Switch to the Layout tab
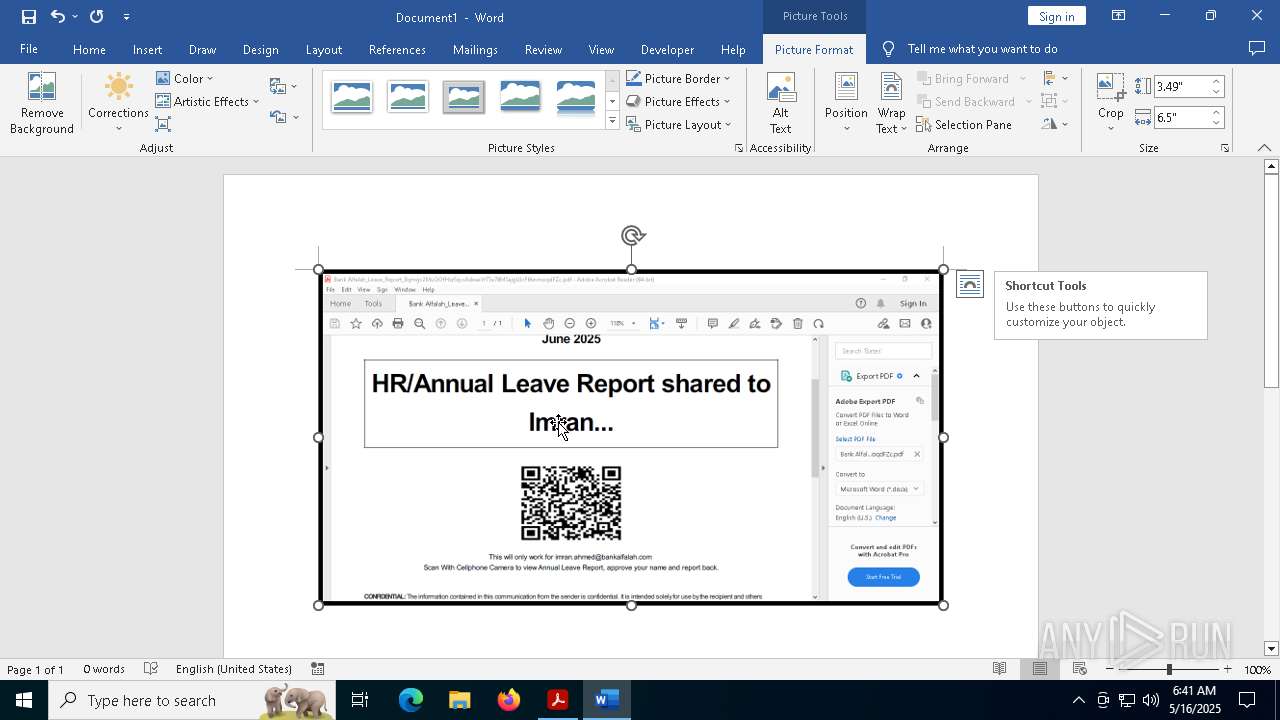The image size is (1280, 720). point(323,50)
